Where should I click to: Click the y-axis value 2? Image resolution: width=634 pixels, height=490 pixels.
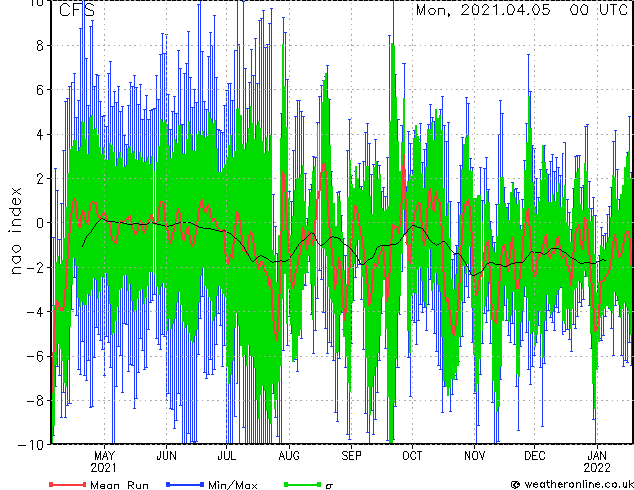point(40,179)
